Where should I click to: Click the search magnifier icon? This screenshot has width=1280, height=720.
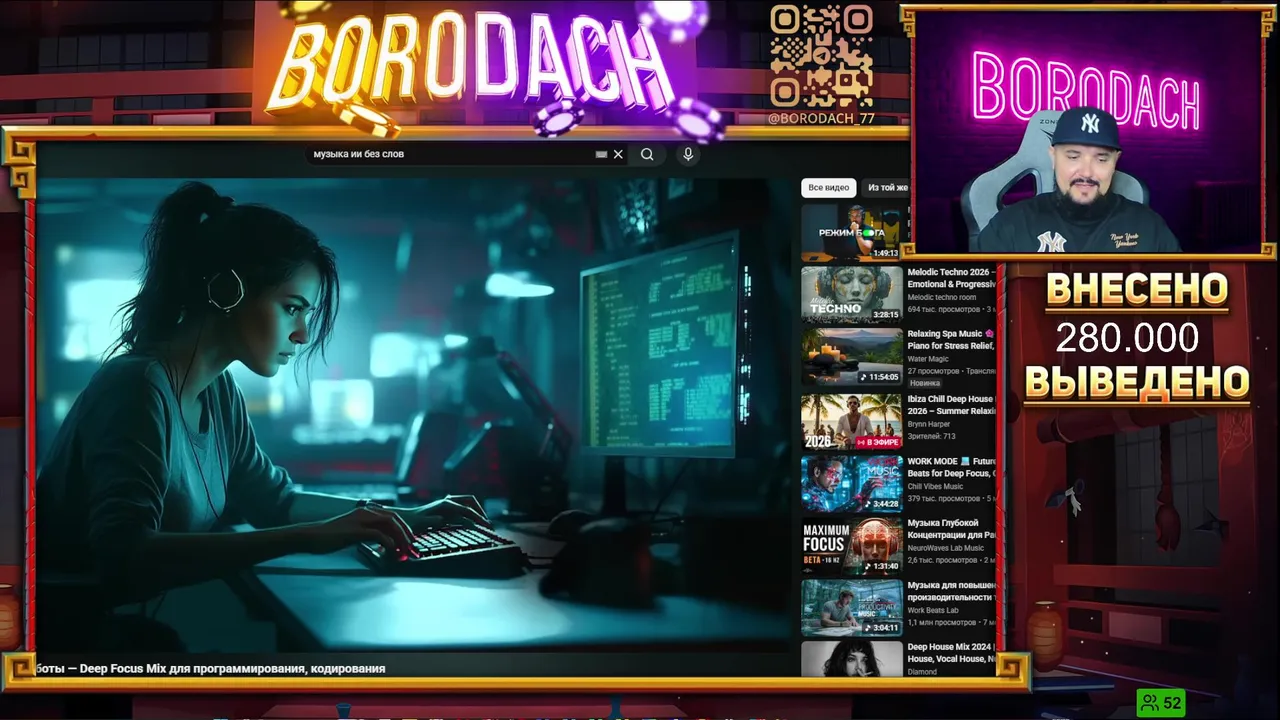click(647, 154)
